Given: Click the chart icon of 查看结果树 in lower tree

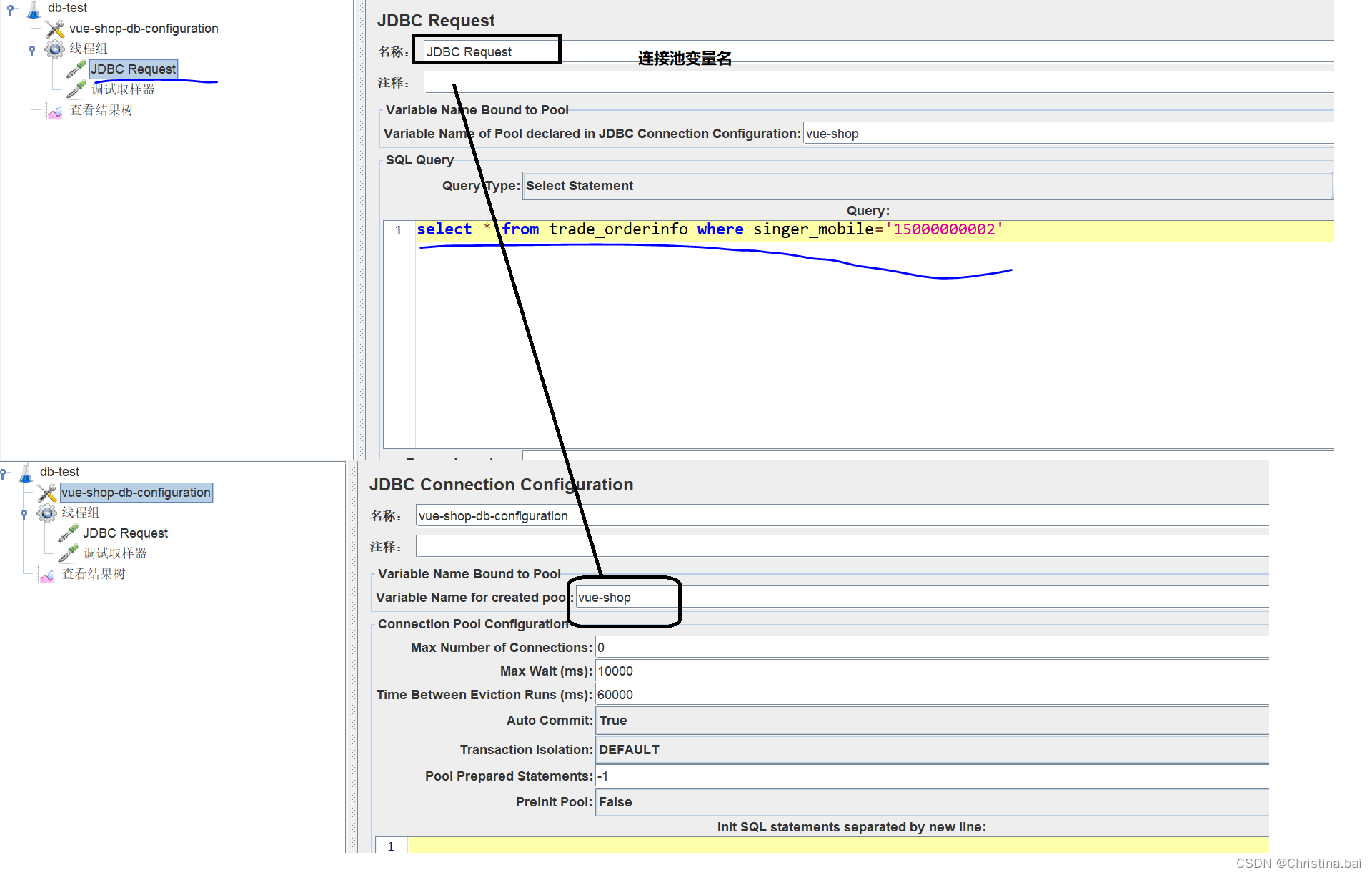Looking at the screenshot, I should pyautogui.click(x=46, y=575).
